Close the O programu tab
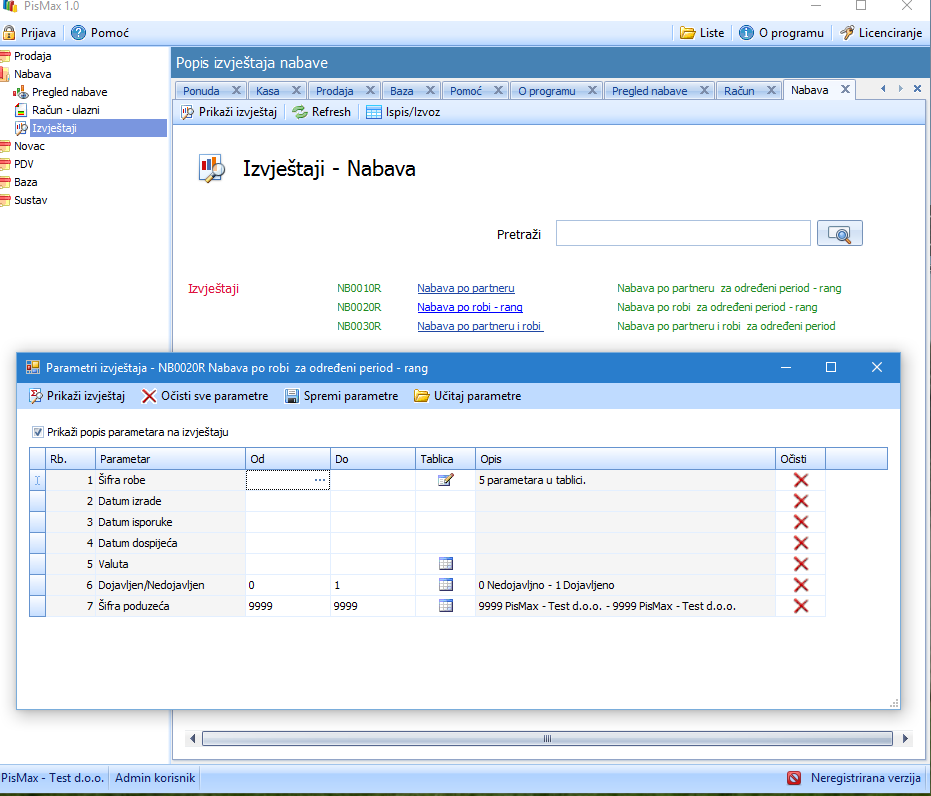 (592, 90)
